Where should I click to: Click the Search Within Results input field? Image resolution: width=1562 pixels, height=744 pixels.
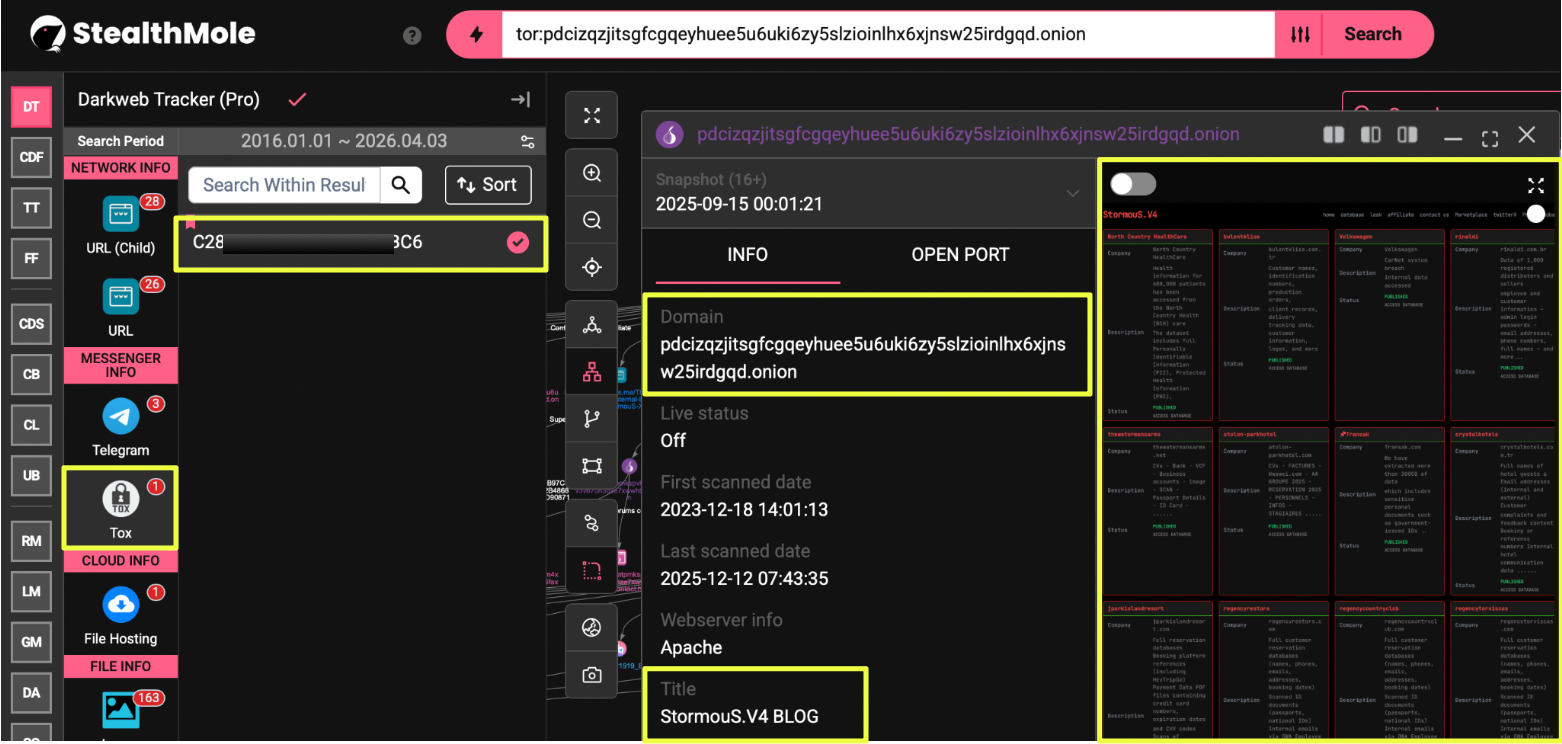(x=284, y=185)
